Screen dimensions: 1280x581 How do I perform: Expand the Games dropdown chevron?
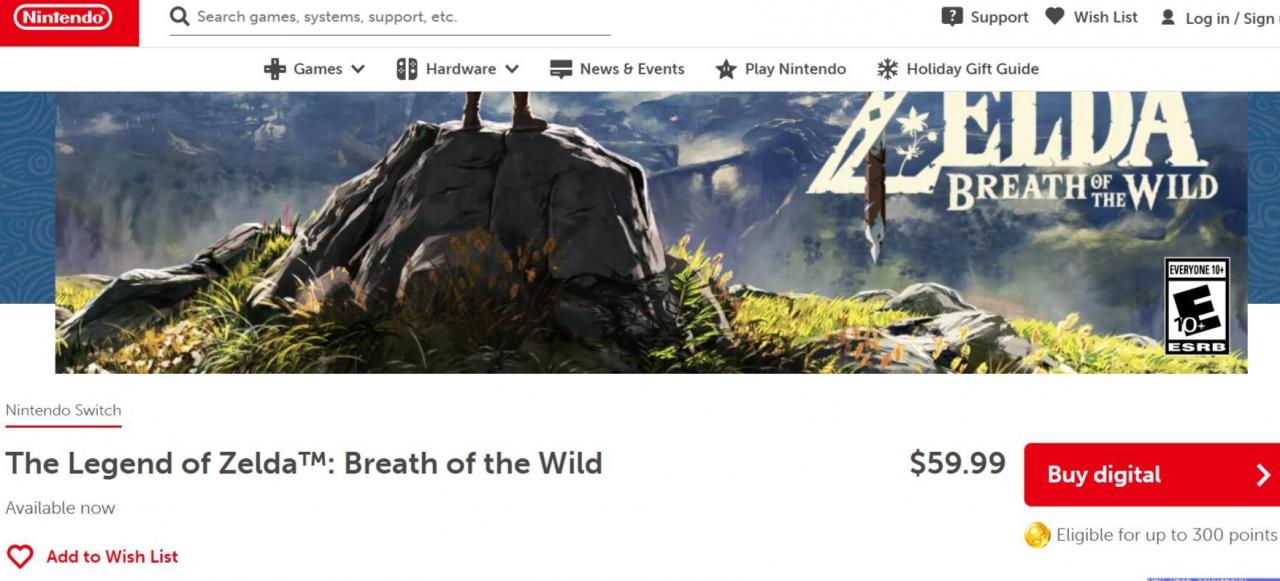click(x=358, y=69)
